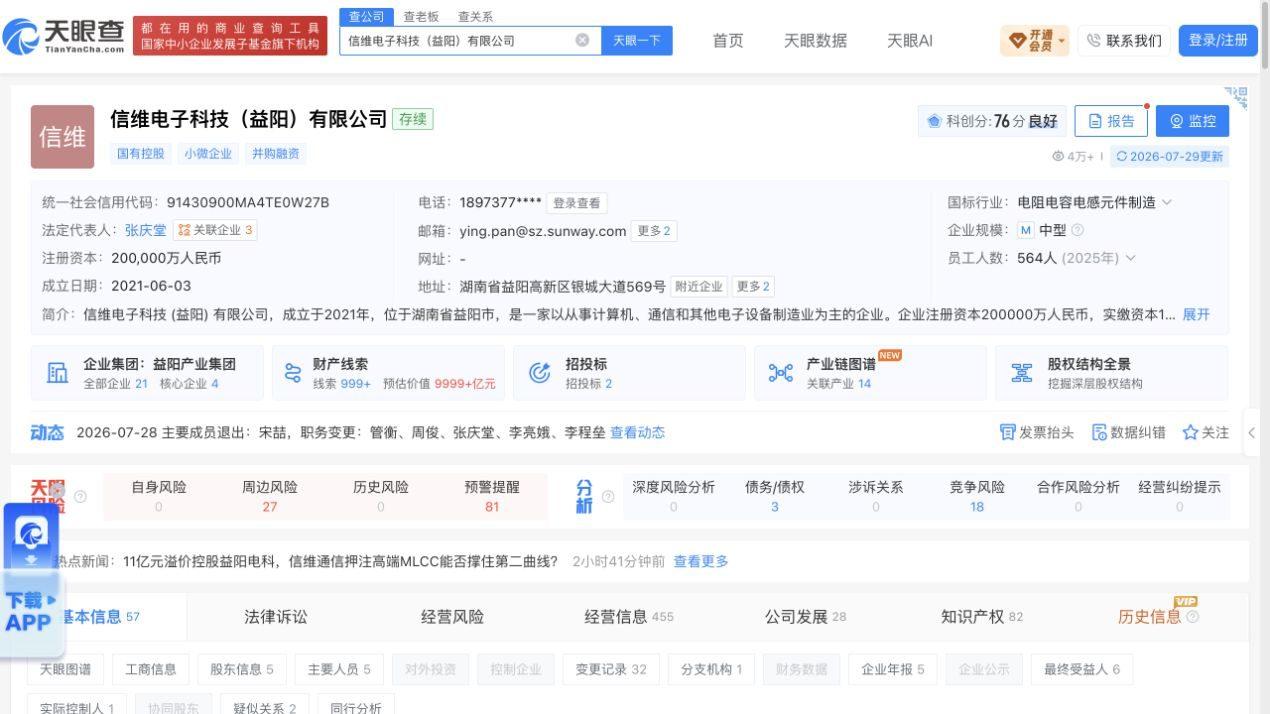Click the 招投标 icon
This screenshot has height=714, width=1270.
coord(540,373)
